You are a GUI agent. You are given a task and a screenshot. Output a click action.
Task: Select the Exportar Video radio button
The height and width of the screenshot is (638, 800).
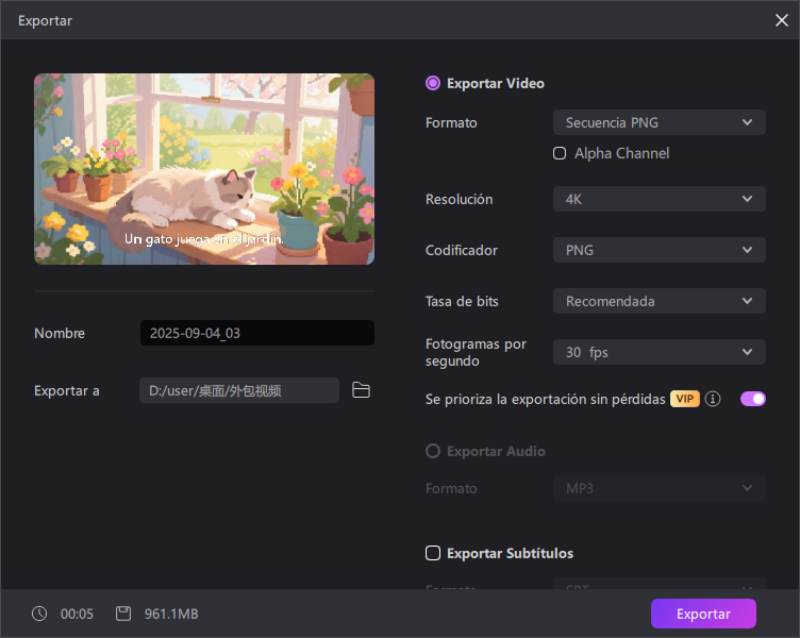(433, 84)
